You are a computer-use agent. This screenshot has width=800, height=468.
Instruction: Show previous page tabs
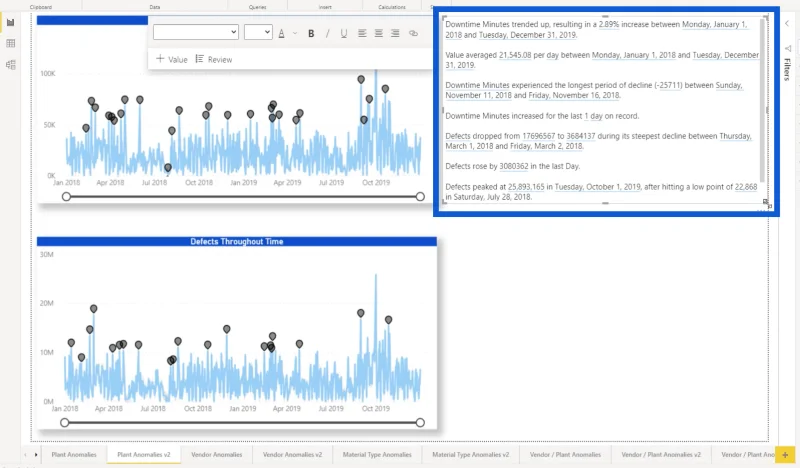click(26, 454)
